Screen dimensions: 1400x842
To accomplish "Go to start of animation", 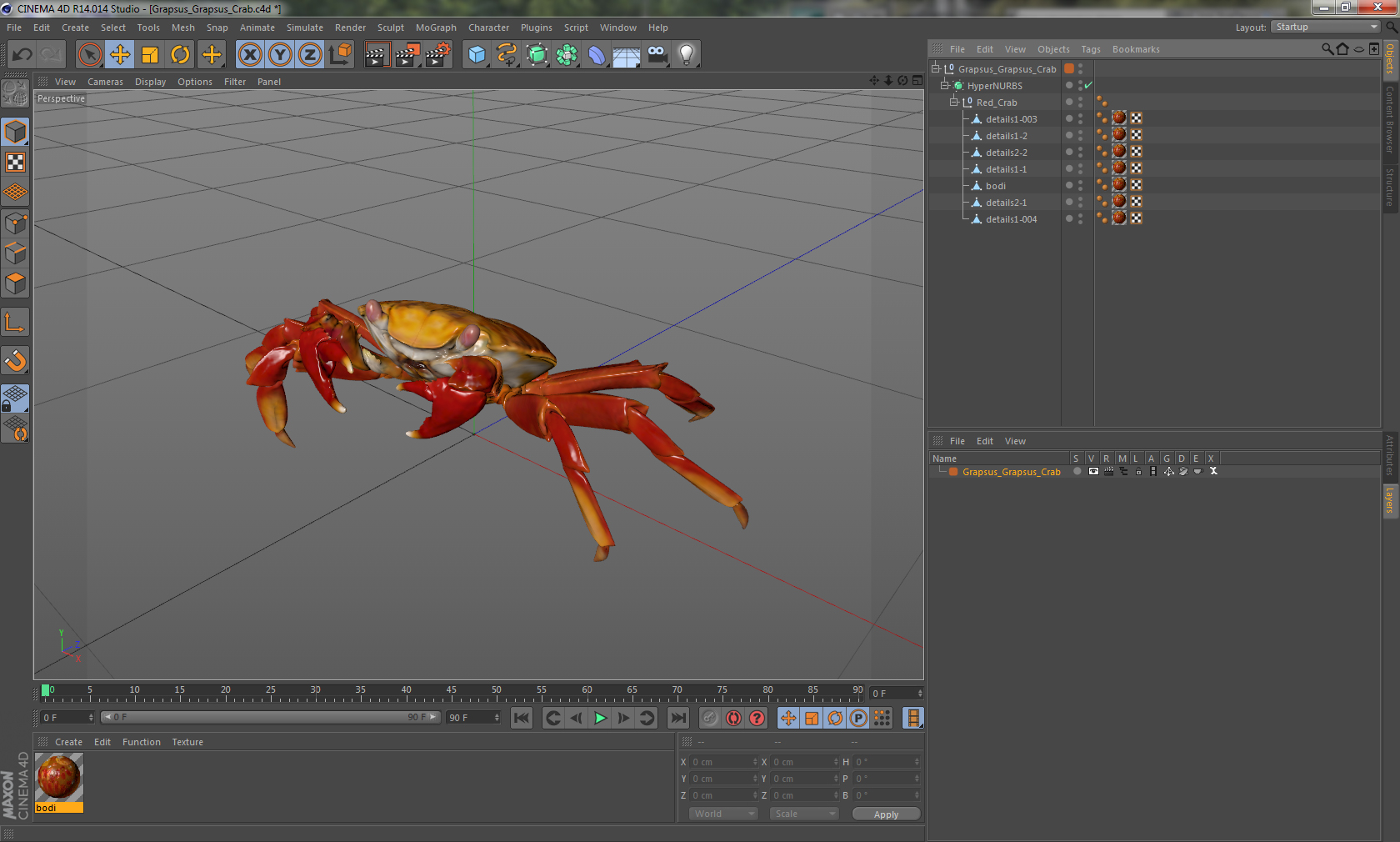I will pos(522,718).
